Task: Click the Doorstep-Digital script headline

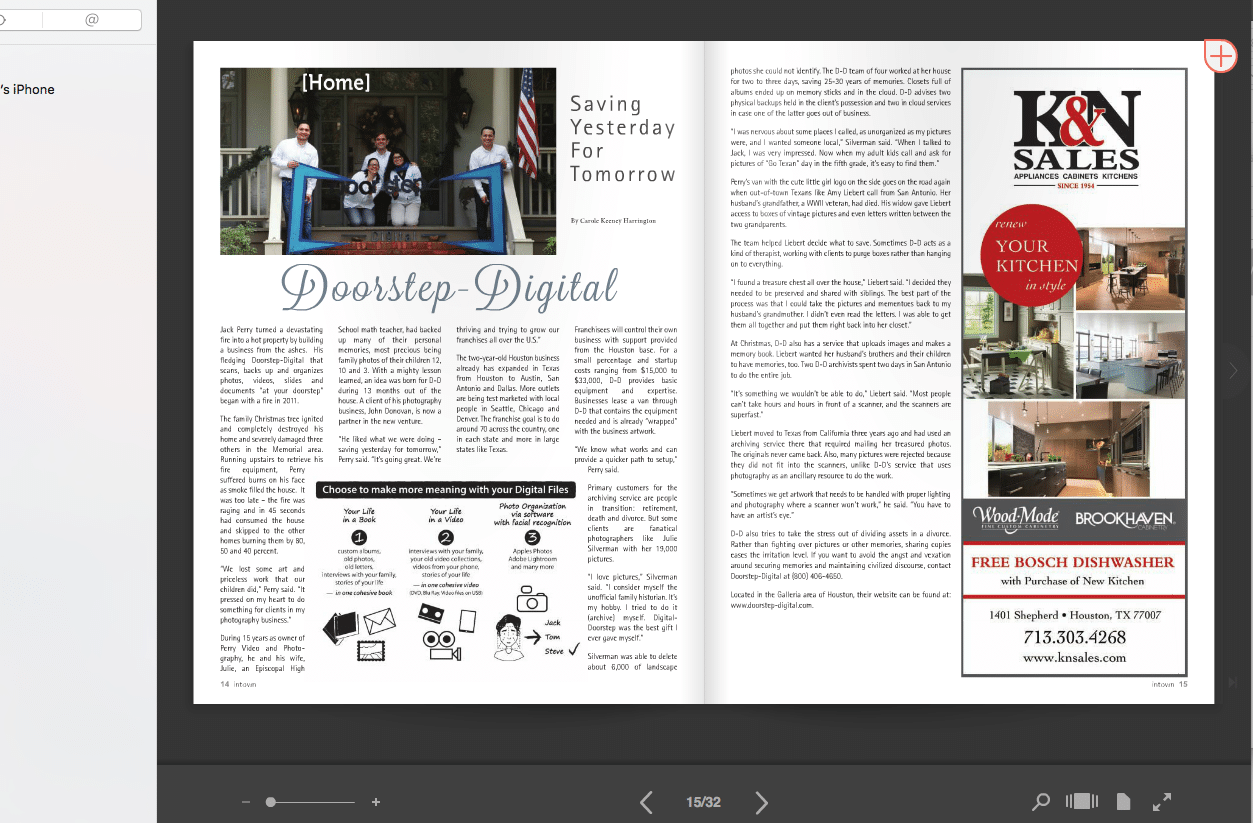Action: tap(450, 287)
